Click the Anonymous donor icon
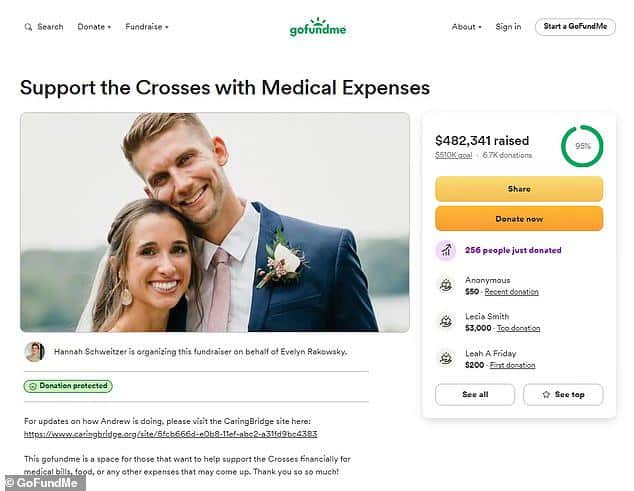Screen dimensions: 634x491 click(x=446, y=285)
